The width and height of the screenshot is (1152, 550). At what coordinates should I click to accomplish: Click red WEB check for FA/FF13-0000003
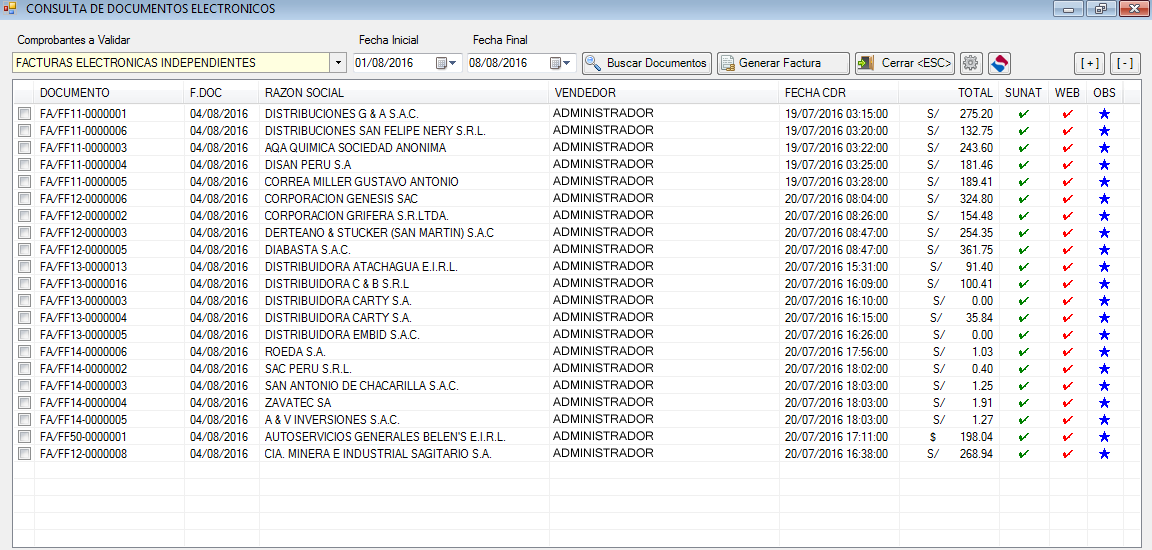[x=1068, y=301]
